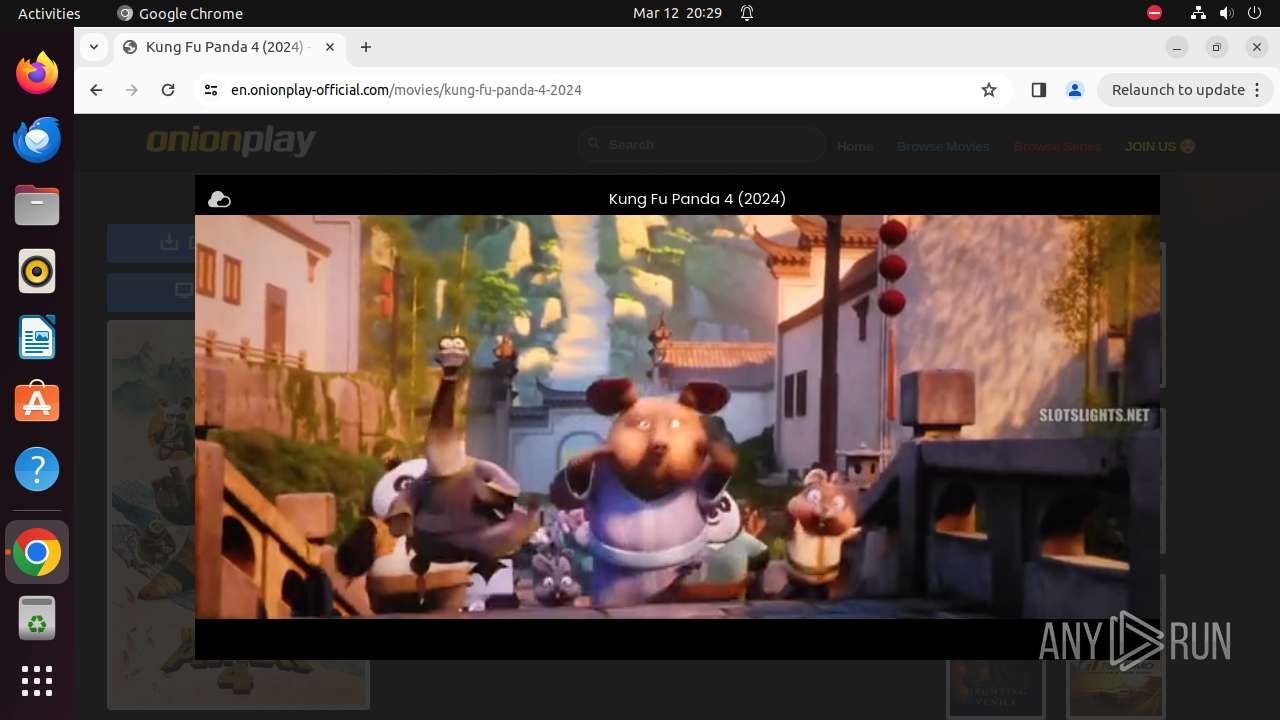
Task: Click the cloud icon in the player header
Action: (x=219, y=200)
